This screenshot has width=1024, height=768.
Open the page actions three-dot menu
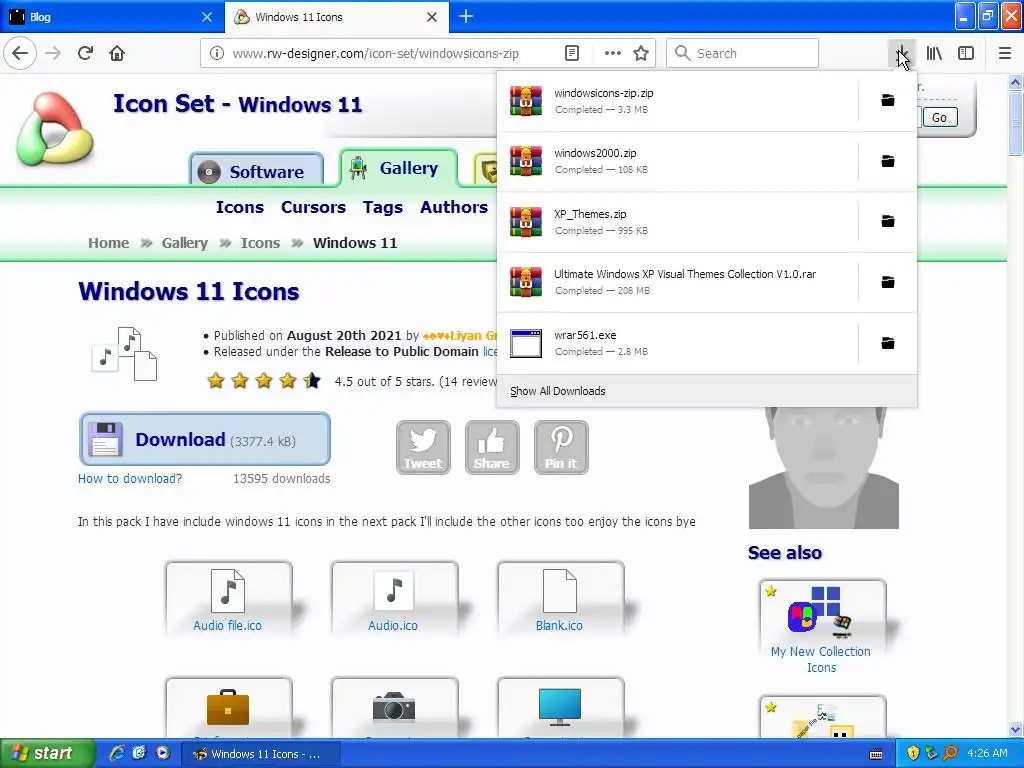coord(612,54)
